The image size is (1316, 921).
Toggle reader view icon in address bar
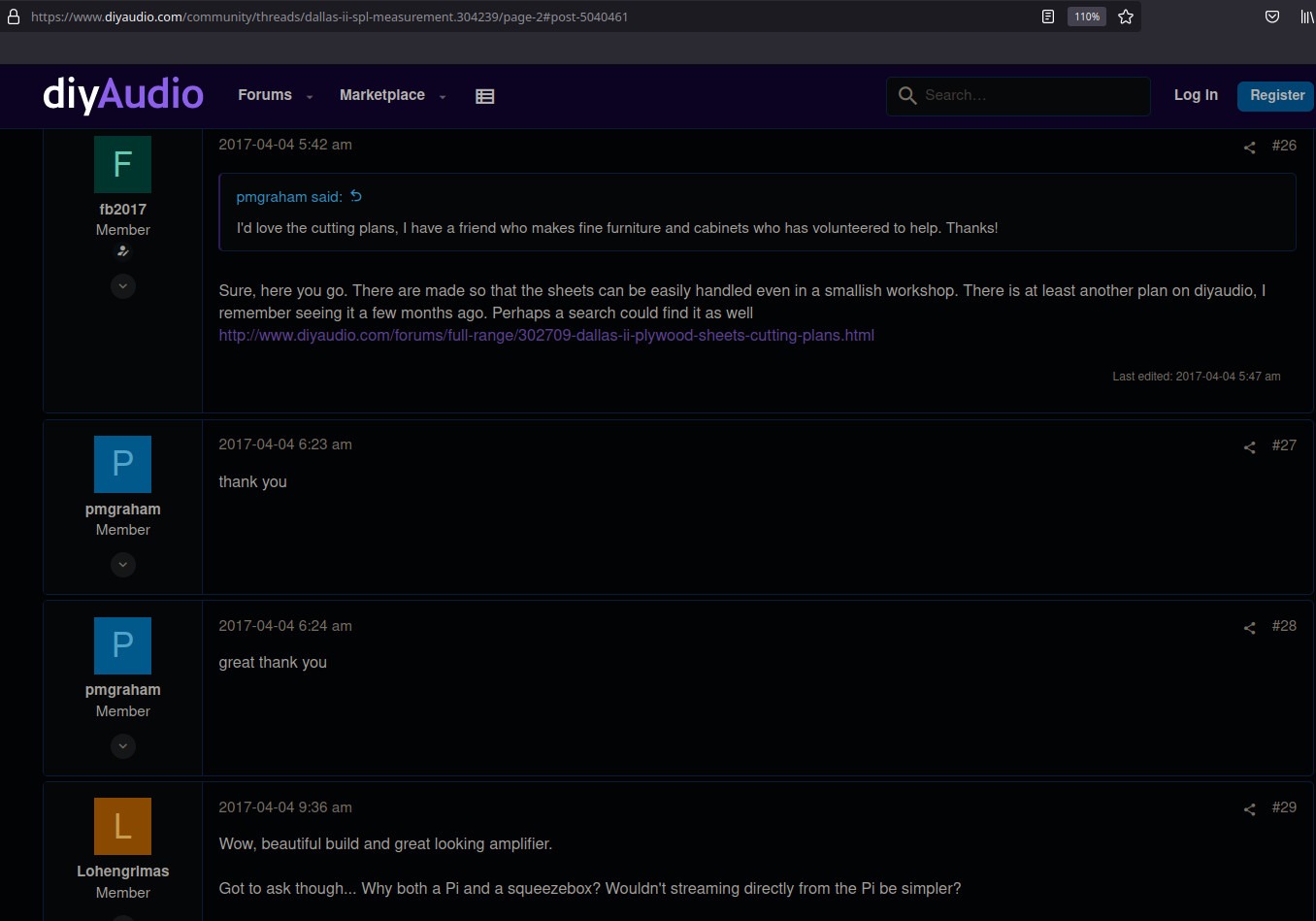click(1048, 16)
